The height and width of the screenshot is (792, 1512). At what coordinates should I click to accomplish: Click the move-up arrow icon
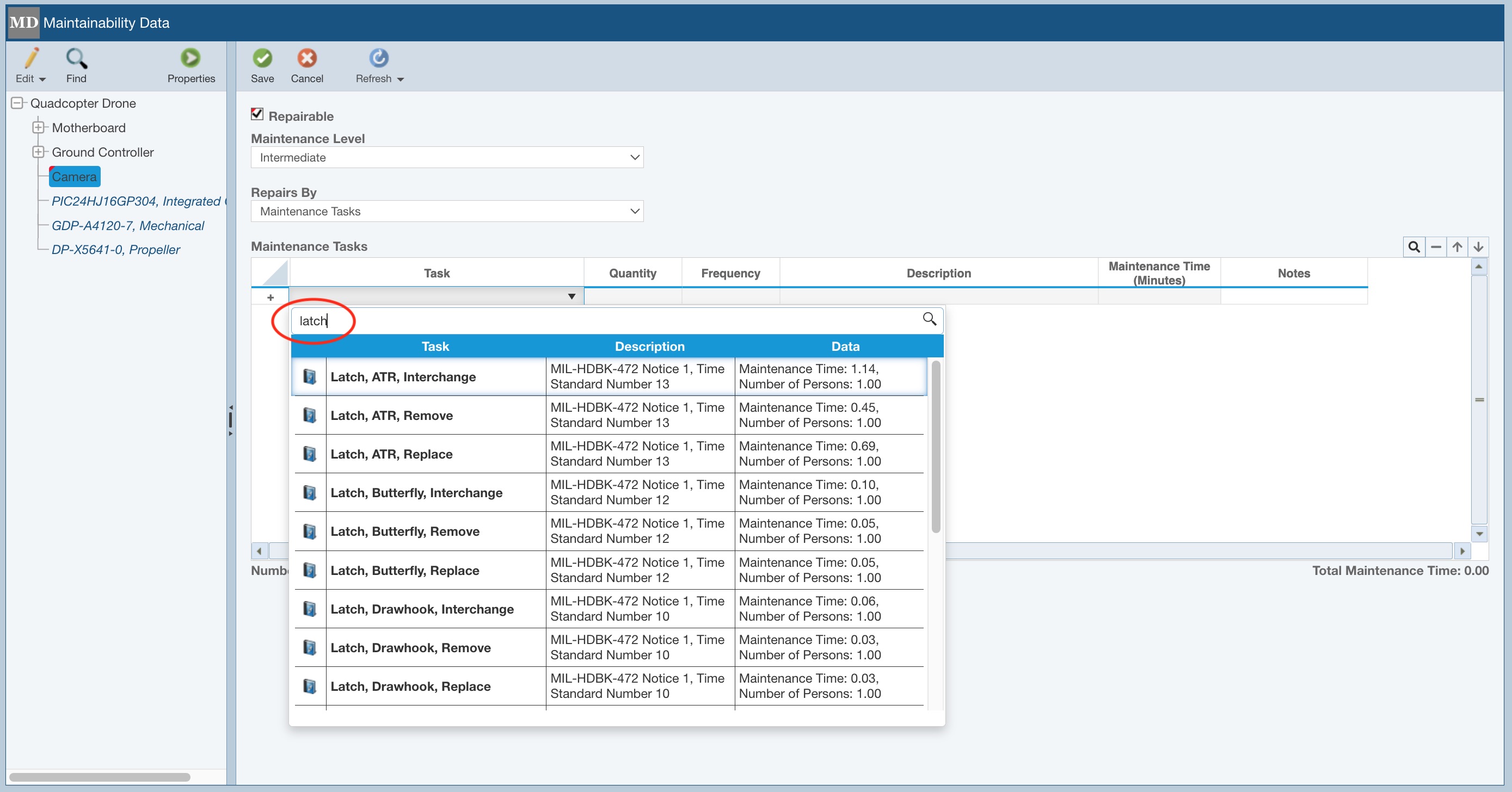(x=1457, y=247)
